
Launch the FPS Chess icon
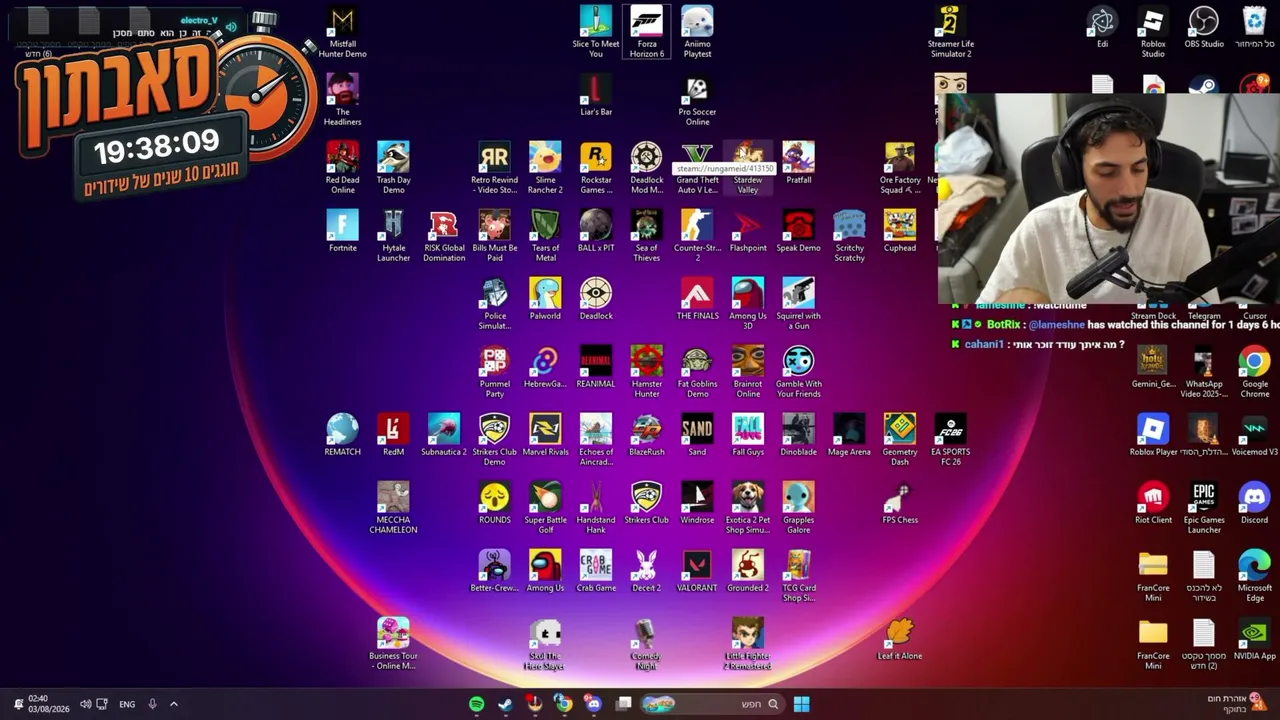[899, 503]
